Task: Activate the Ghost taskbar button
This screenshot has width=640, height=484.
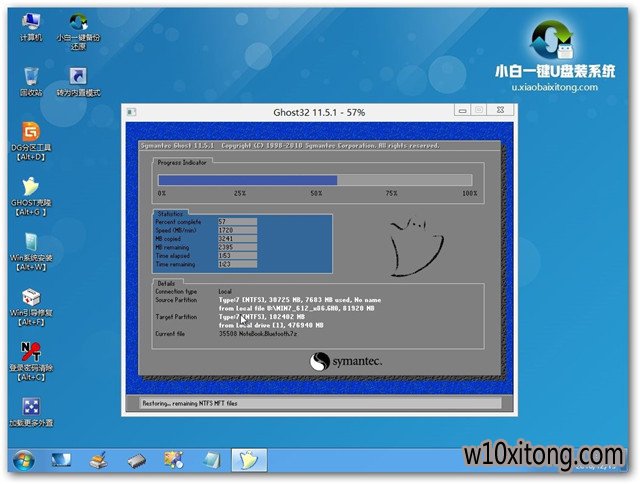Action: 249,460
